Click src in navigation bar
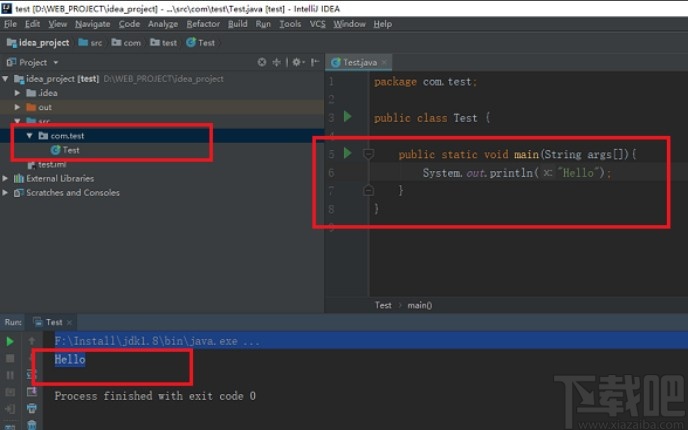This screenshot has height=430, width=688. click(90, 43)
